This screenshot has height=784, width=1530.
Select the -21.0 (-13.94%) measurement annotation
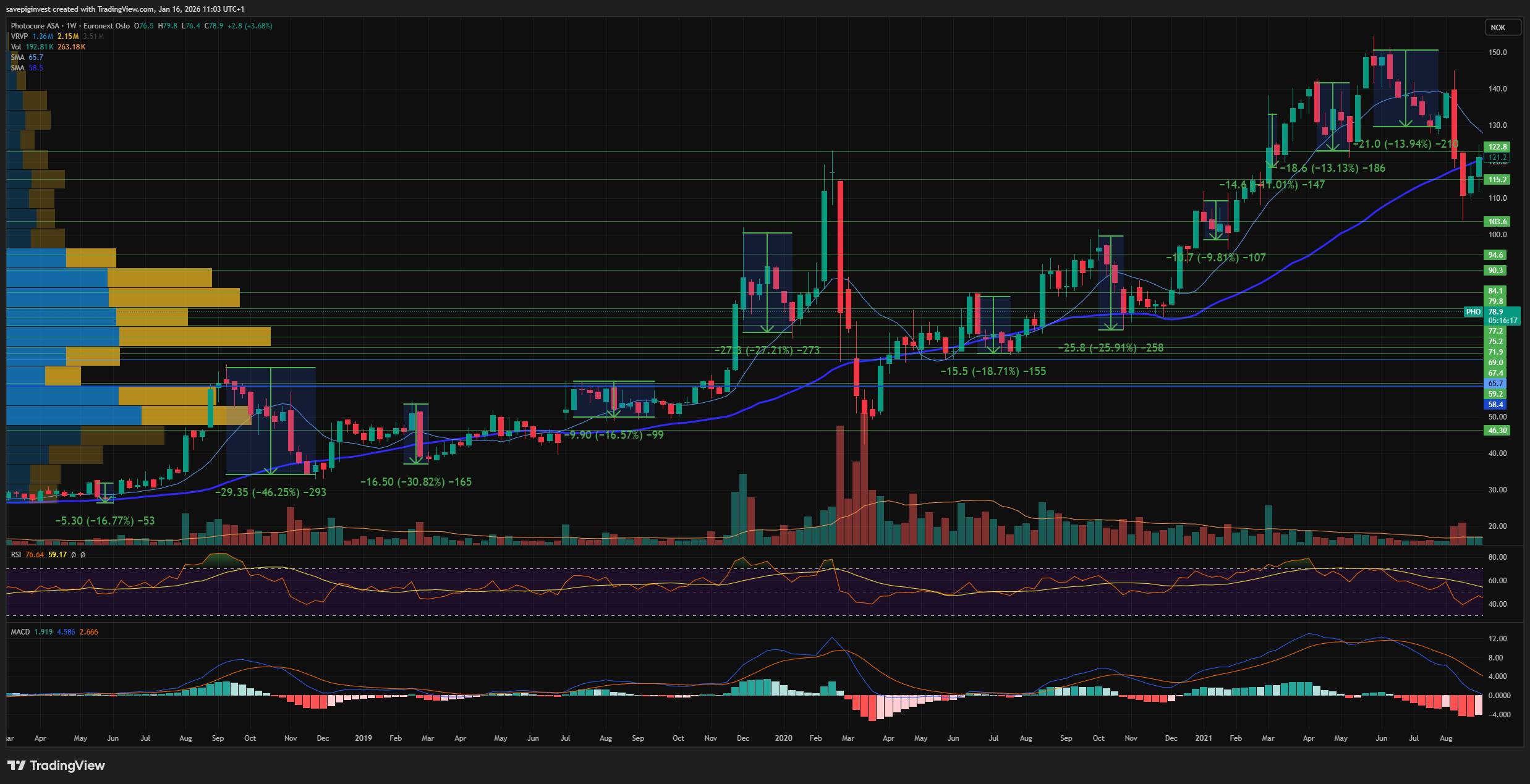coord(1403,144)
